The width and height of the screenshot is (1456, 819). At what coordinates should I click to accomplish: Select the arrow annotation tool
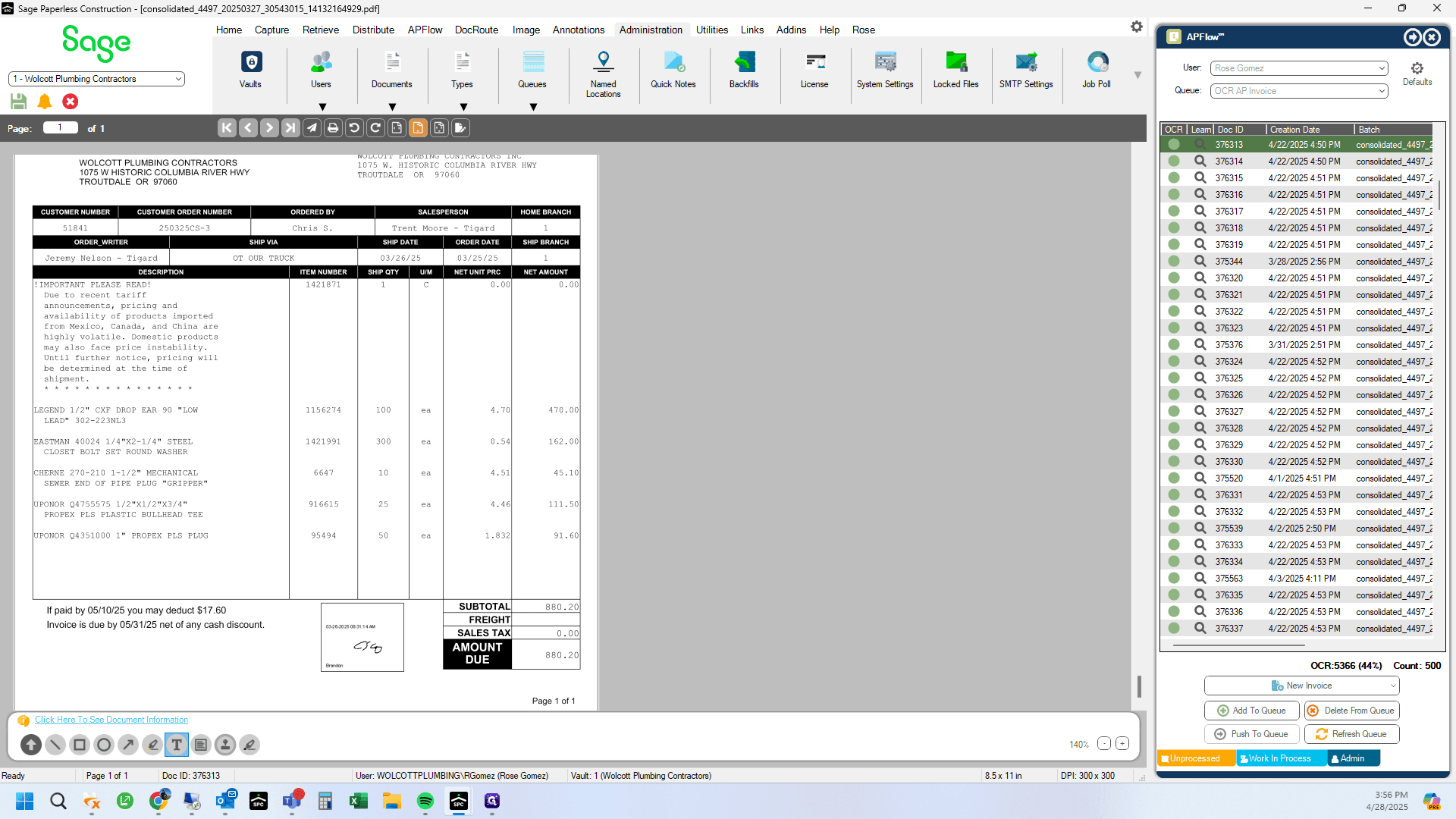coord(128,745)
